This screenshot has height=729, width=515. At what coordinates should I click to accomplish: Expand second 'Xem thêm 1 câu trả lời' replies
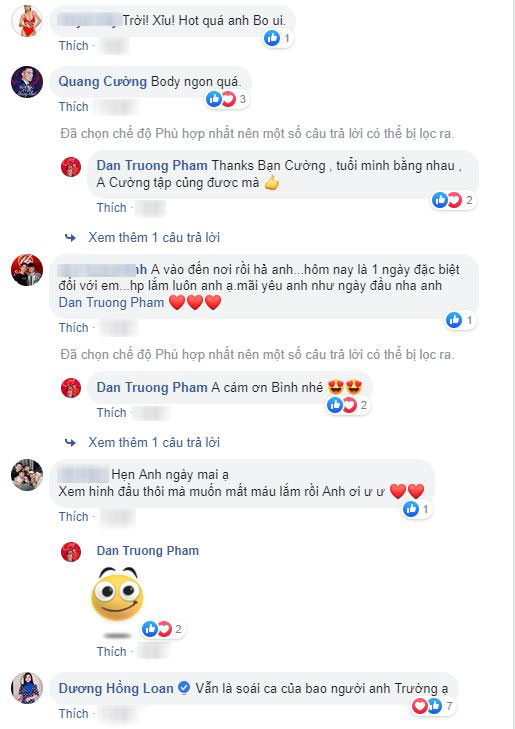154,442
